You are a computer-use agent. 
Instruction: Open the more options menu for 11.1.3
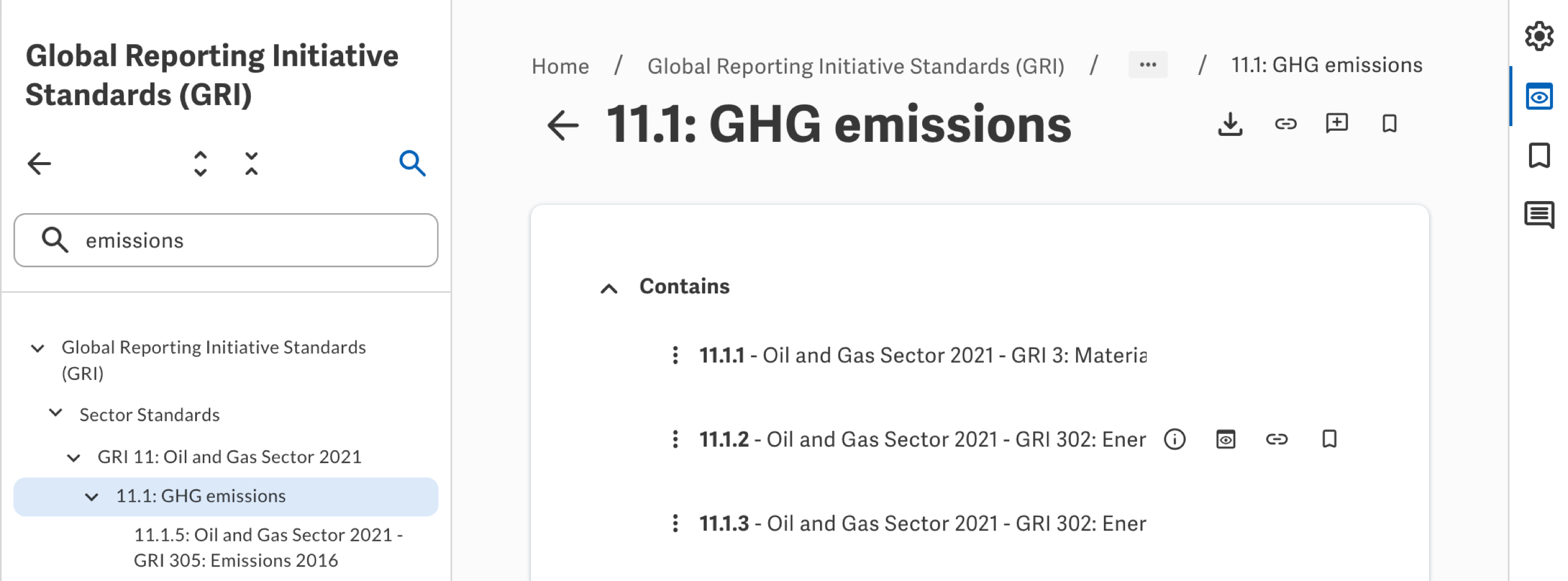tap(675, 523)
